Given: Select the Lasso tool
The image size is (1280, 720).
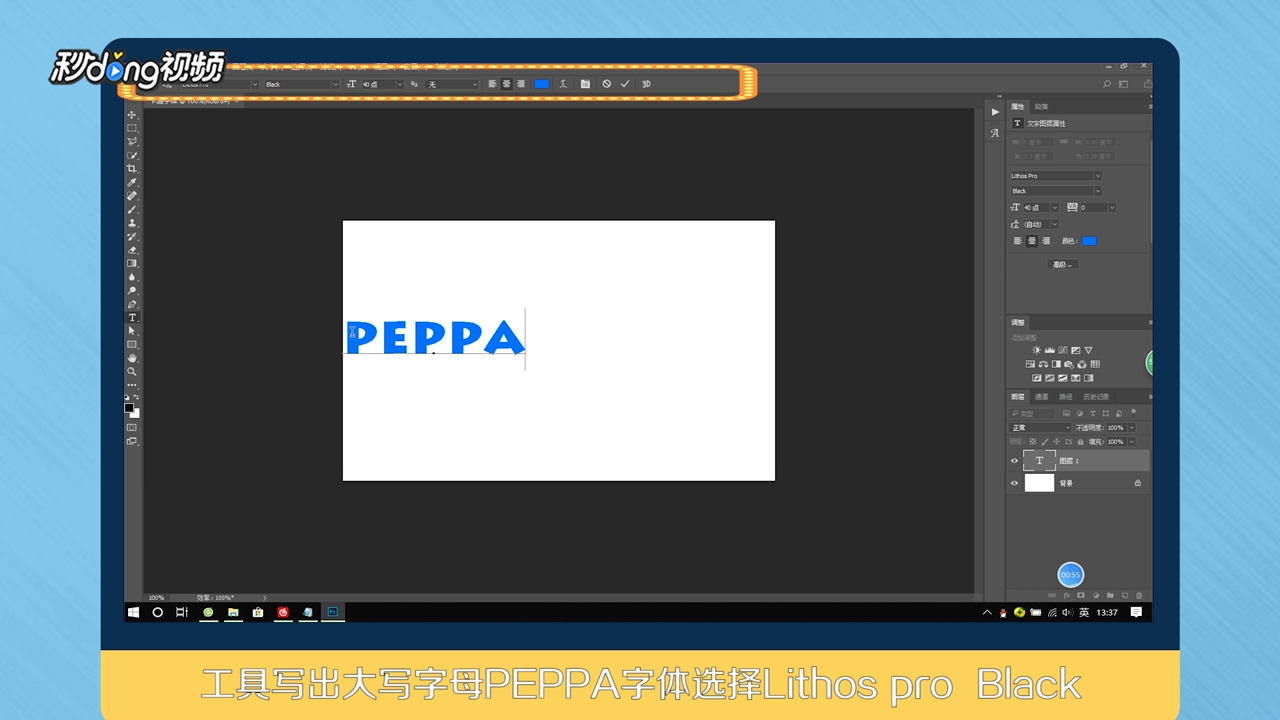Looking at the screenshot, I should (132, 142).
